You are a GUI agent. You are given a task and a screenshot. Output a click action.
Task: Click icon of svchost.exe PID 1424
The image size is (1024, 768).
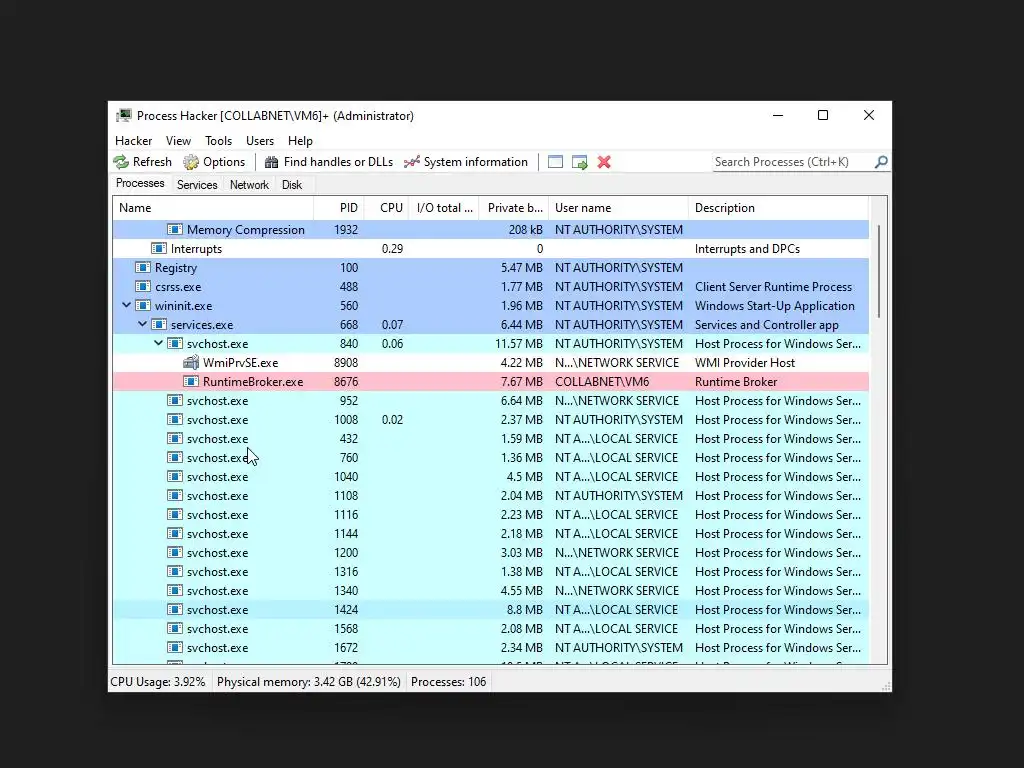tap(174, 609)
